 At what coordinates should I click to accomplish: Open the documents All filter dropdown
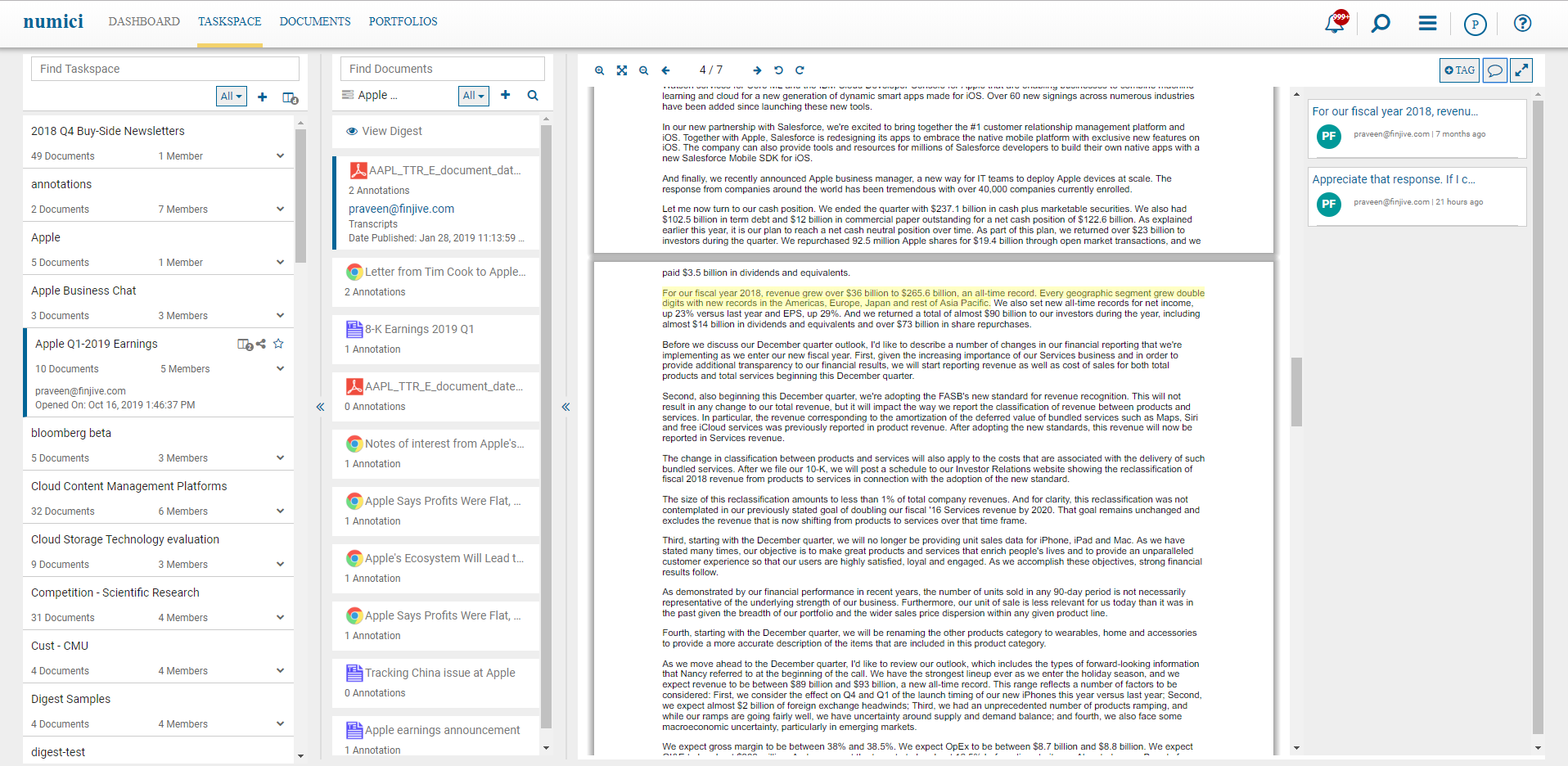[474, 96]
